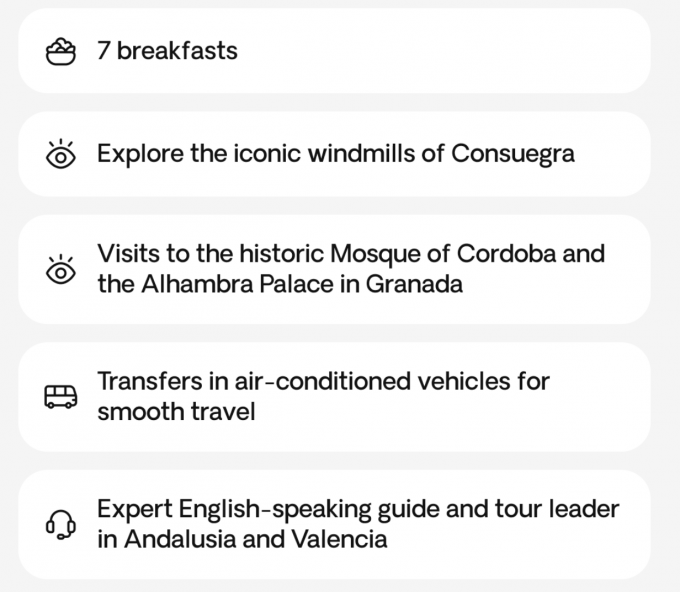680x592 pixels.
Task: Click 'Transfers in air-conditioned vehicles for' line
Action: pyautogui.click(x=323, y=381)
